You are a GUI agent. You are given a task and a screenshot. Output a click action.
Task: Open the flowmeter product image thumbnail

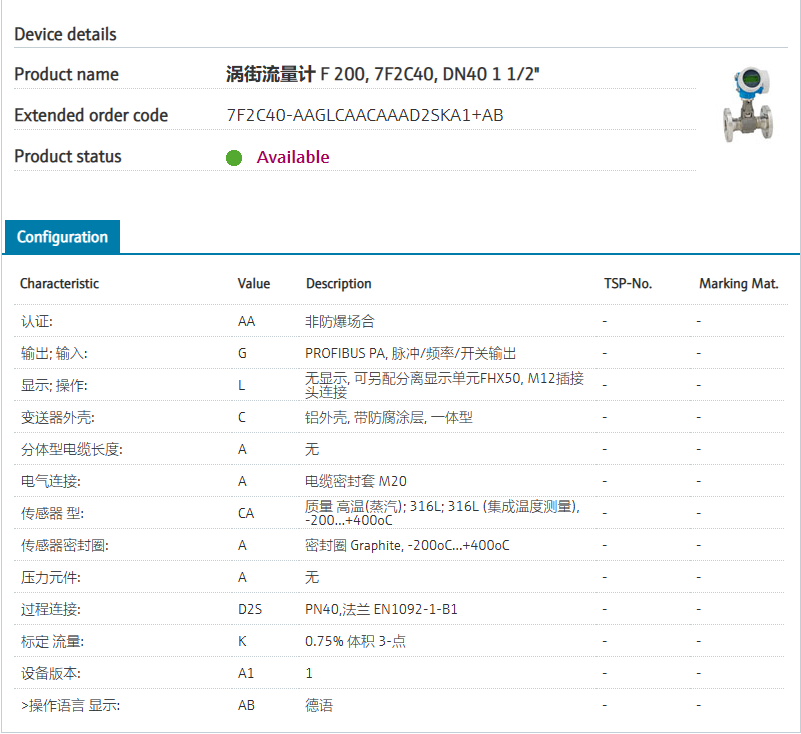point(748,104)
